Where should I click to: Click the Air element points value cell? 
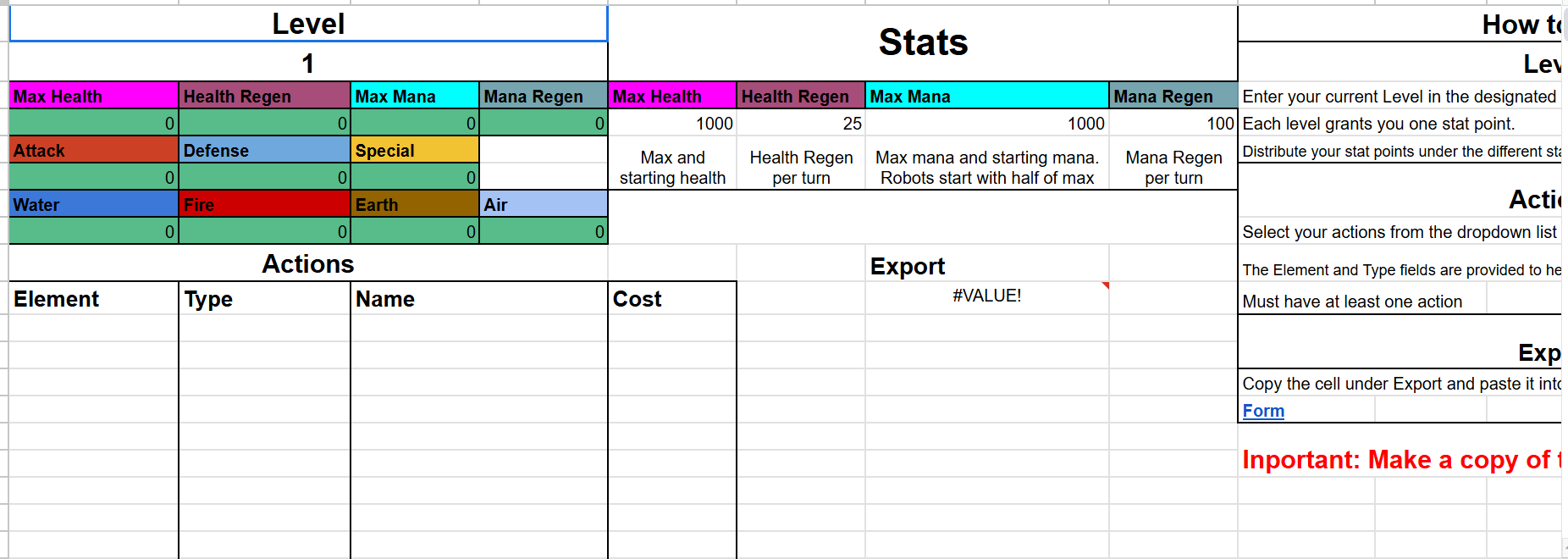[x=544, y=231]
